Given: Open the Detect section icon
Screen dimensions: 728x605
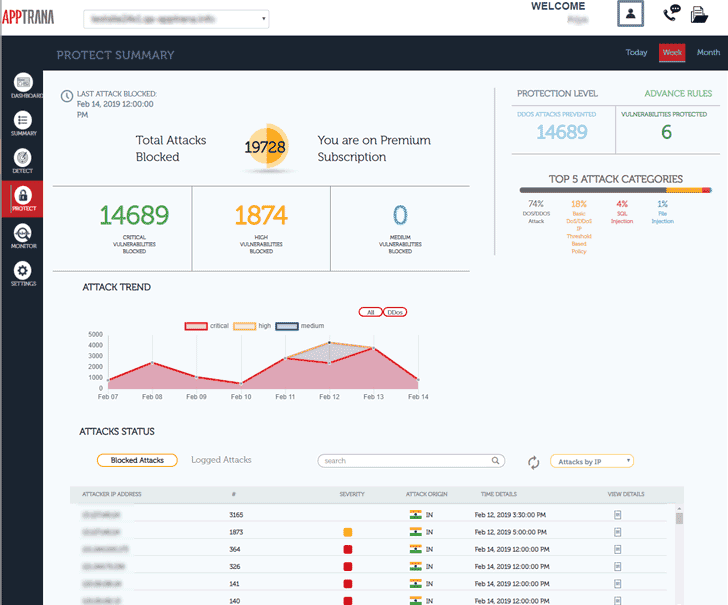Looking at the screenshot, I should click(23, 158).
